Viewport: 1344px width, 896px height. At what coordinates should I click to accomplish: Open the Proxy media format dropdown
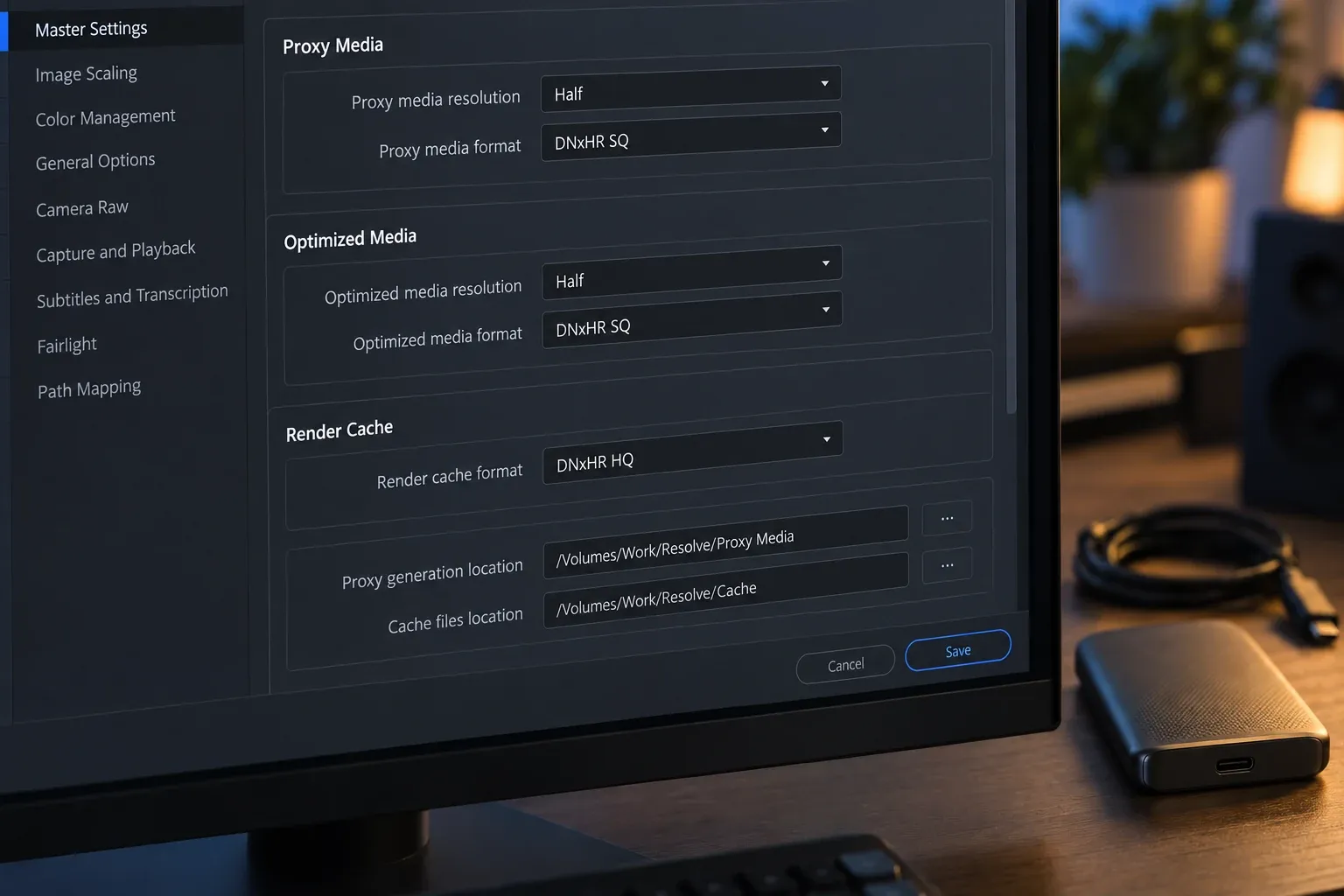pos(690,136)
